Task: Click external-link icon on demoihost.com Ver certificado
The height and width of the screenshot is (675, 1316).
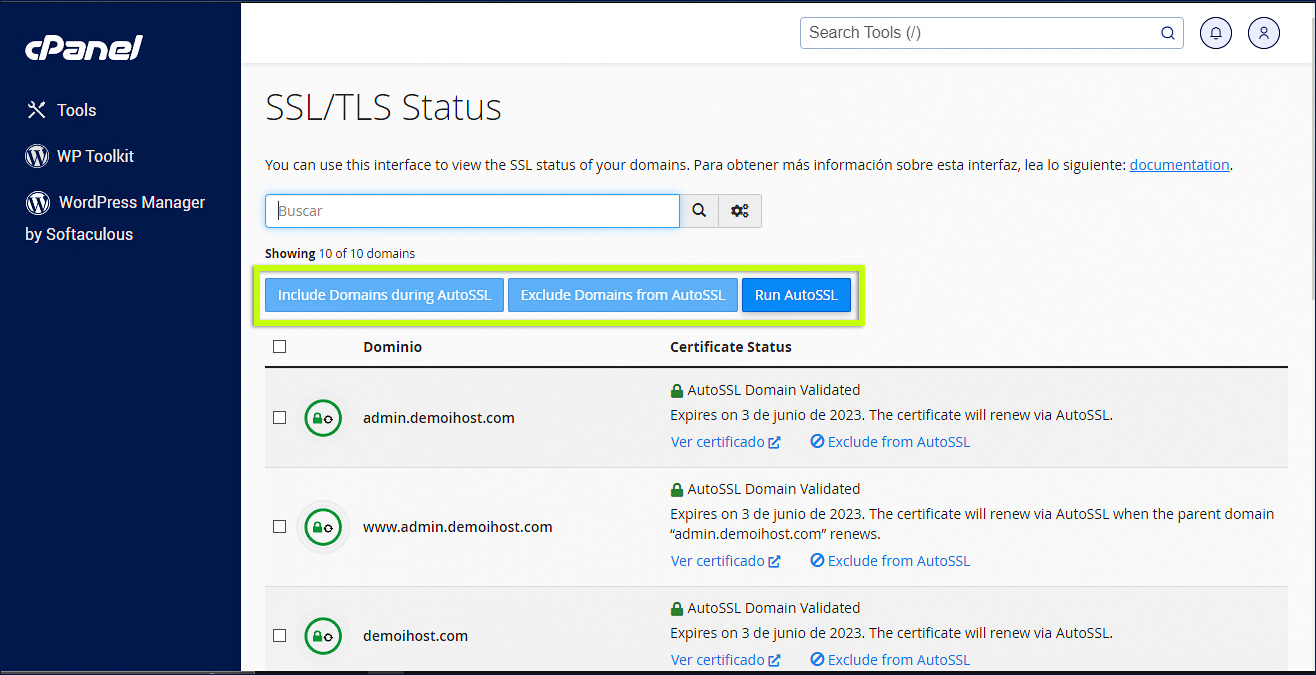Action: (x=777, y=659)
